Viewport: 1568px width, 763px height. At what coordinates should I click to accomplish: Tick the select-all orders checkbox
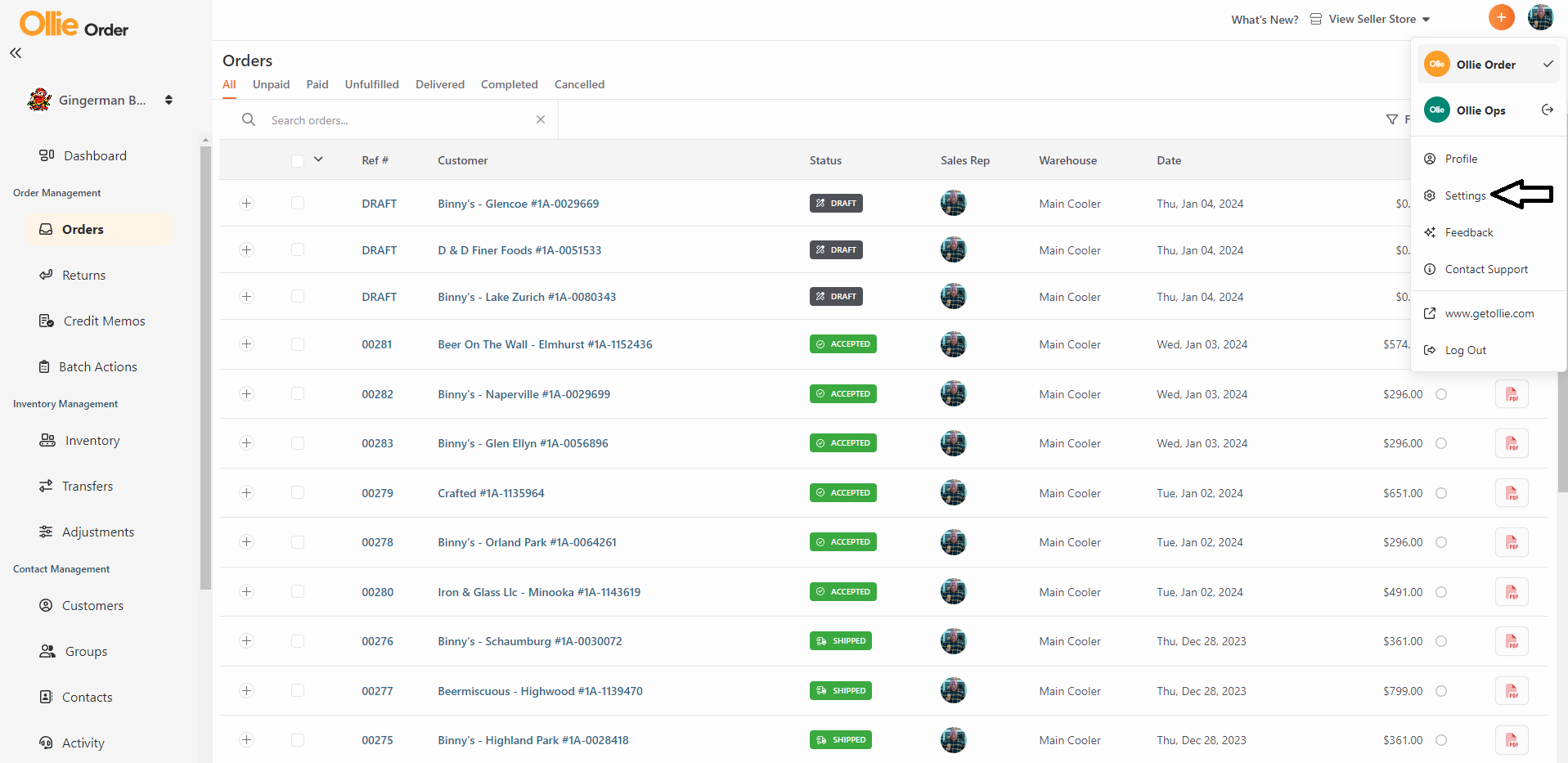tap(298, 160)
